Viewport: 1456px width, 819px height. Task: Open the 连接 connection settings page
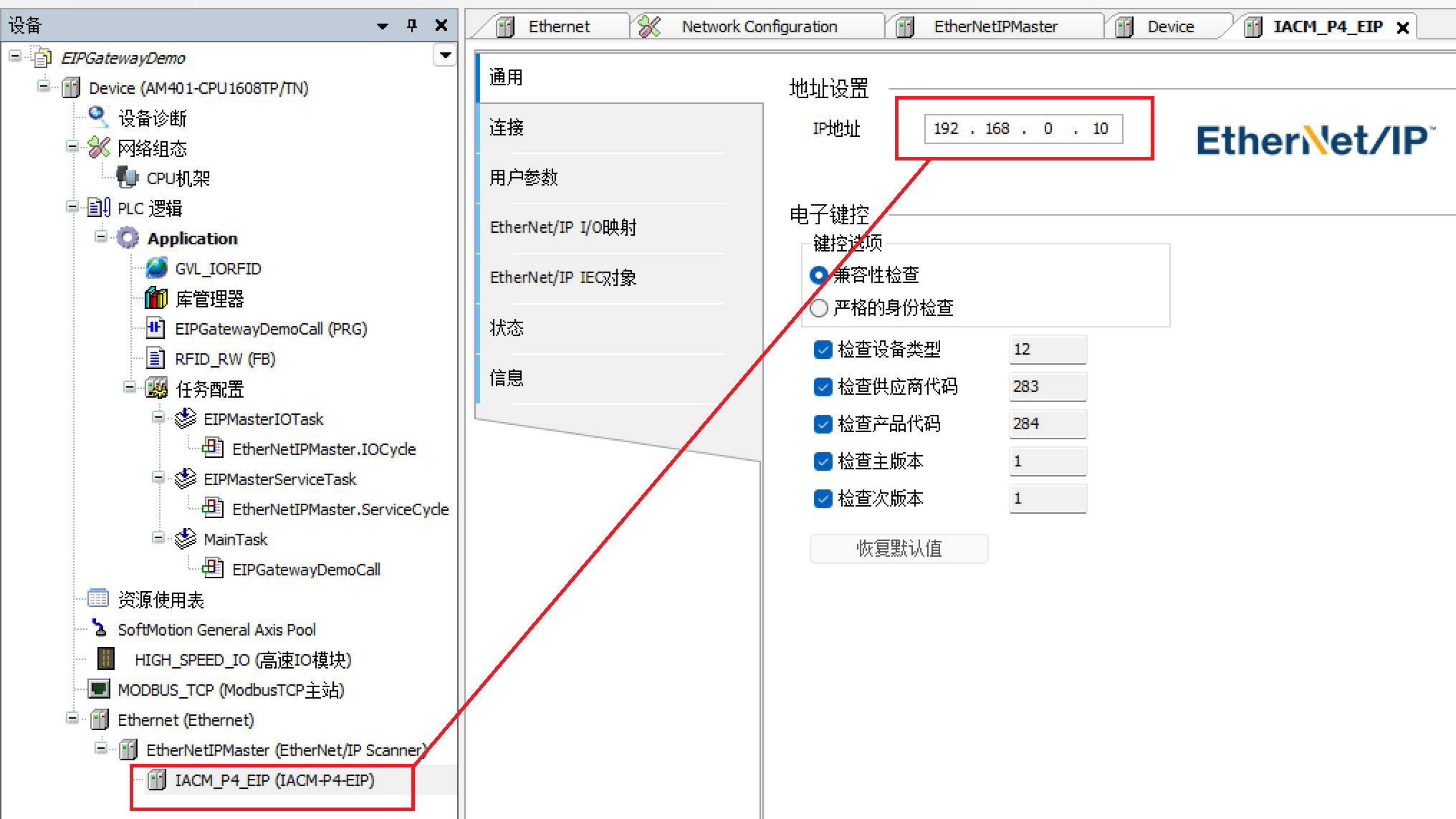click(x=505, y=128)
